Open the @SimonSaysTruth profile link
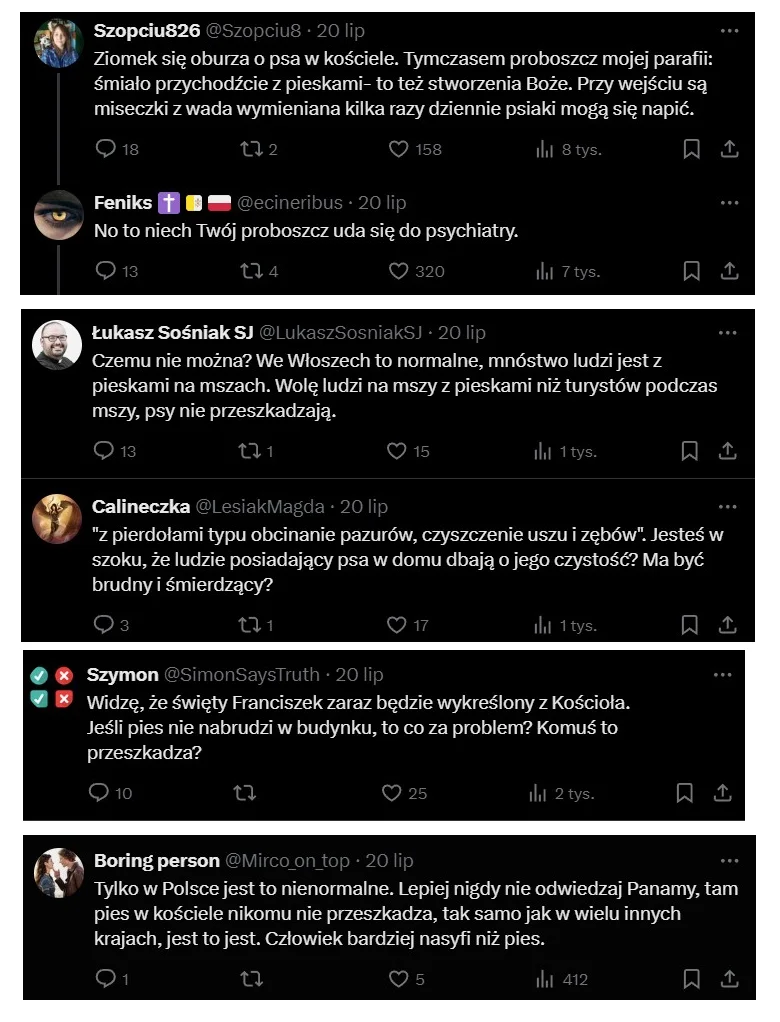The image size is (780, 1022). pos(242,675)
